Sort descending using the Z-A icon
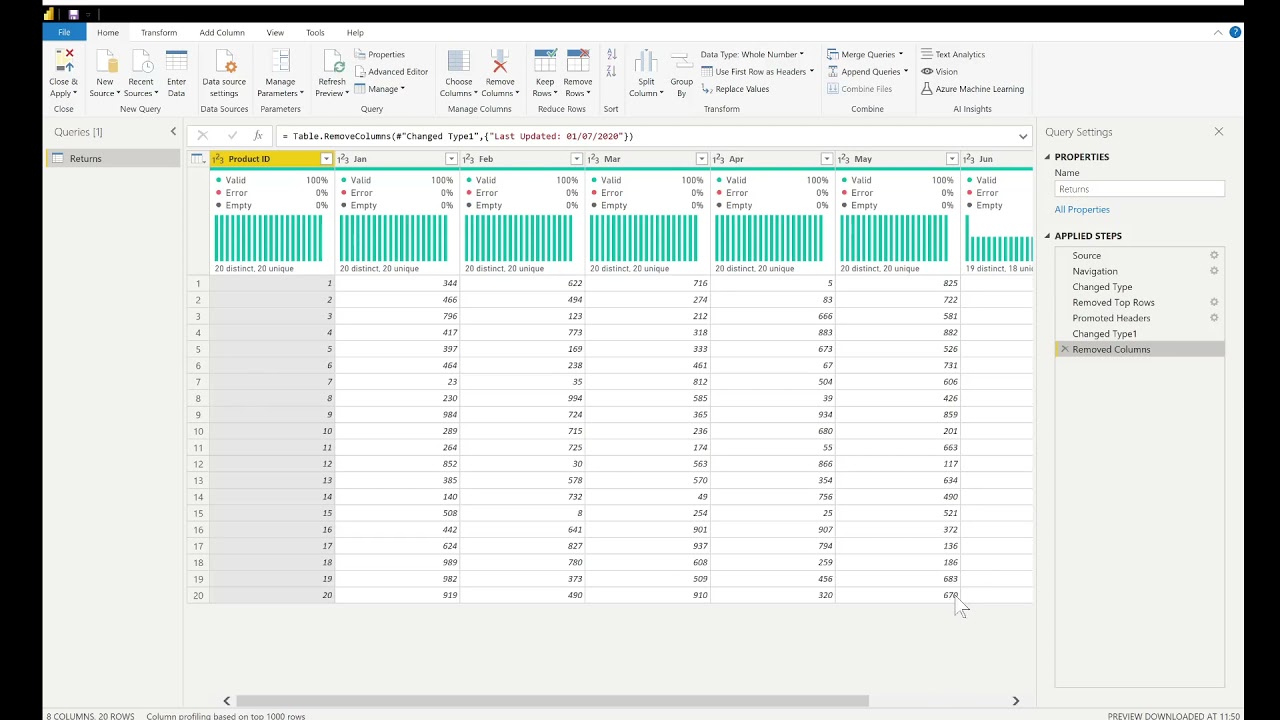This screenshot has width=1280, height=720. pos(611,71)
